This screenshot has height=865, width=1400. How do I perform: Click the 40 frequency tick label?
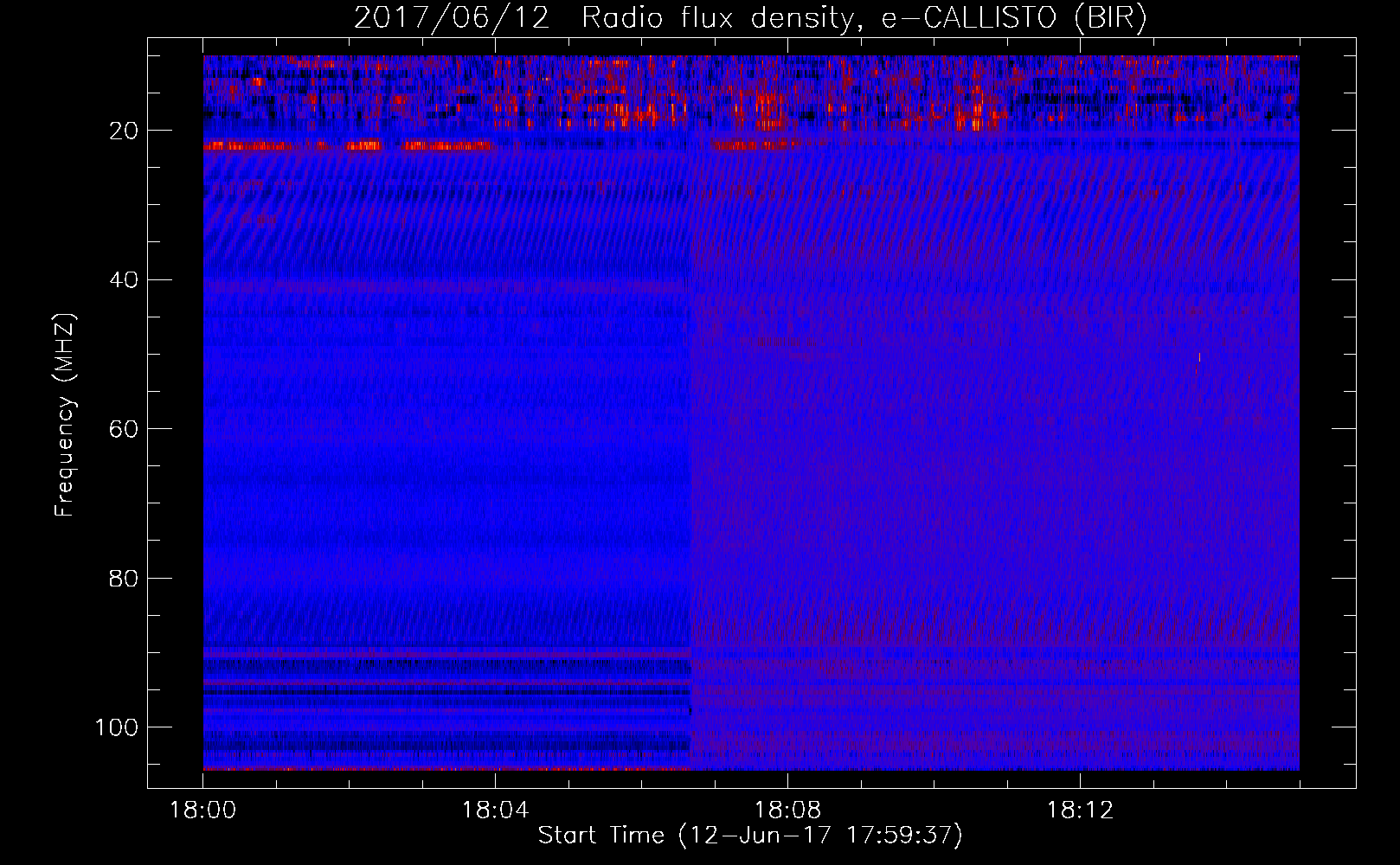coord(125,280)
